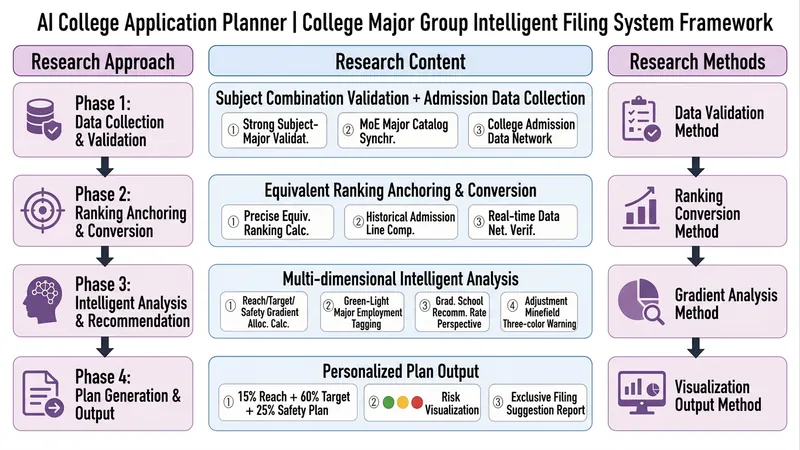Click the target crosshair icon in Phase 2
This screenshot has width=800, height=450.
pos(43,210)
